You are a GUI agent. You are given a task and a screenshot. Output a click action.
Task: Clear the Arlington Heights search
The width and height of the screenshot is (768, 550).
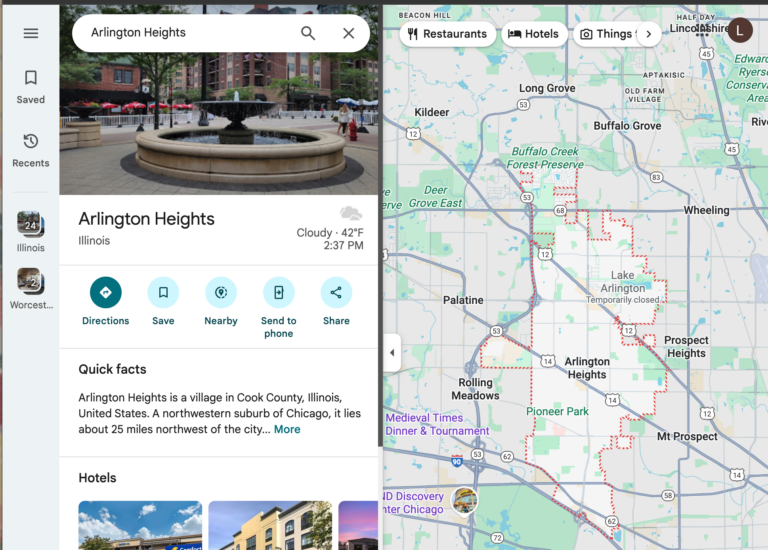[x=348, y=33]
